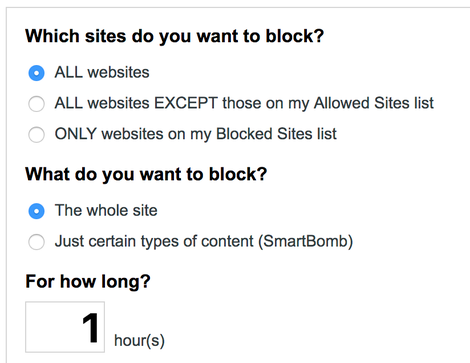The height and width of the screenshot is (363, 470).
Task: Click the 'hour(s)' unit label
Action: [x=139, y=341]
